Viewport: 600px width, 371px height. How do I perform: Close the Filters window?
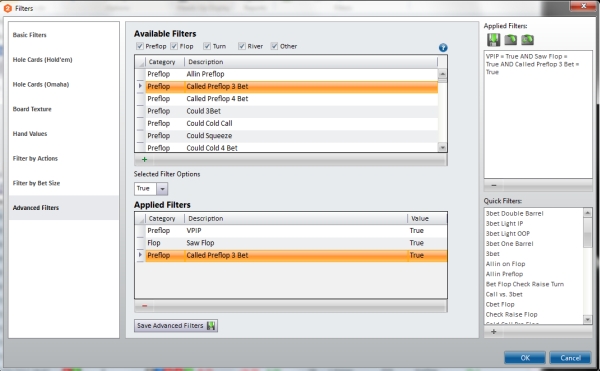(x=583, y=6)
